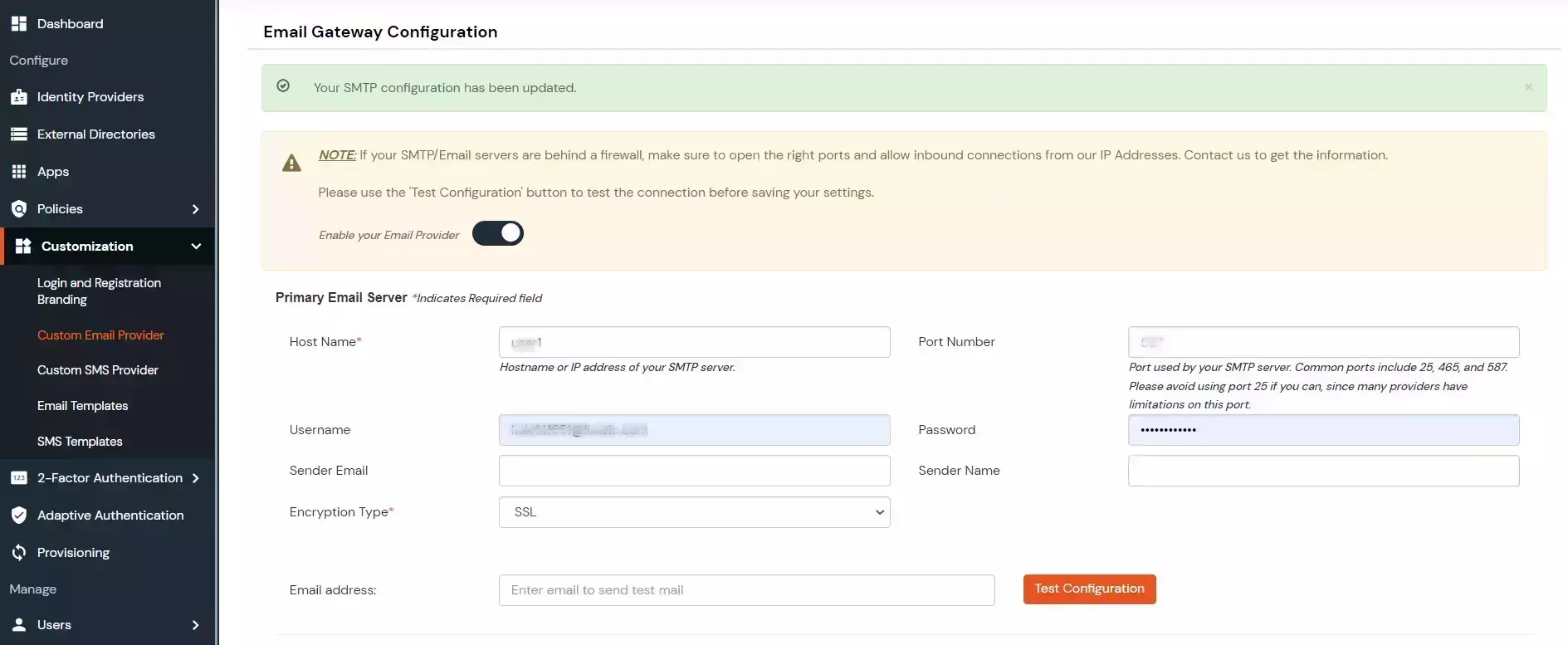Click the Enter email test mail field
The image size is (1568, 645).
tap(745, 589)
